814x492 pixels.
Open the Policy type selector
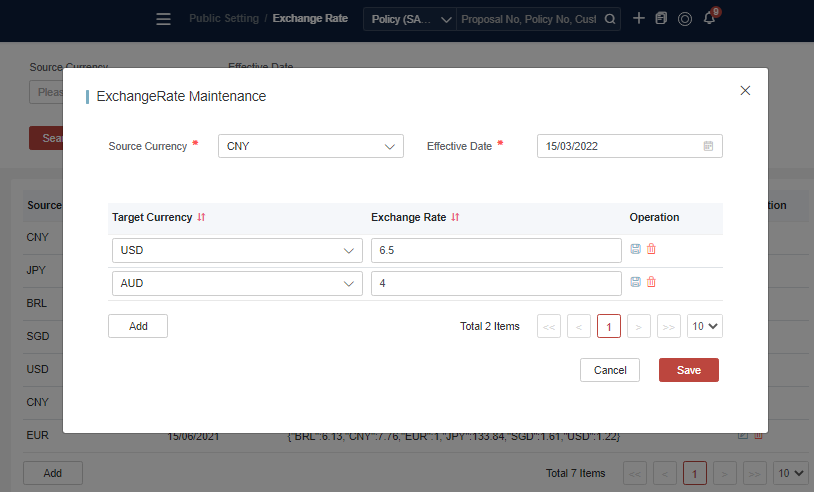411,19
